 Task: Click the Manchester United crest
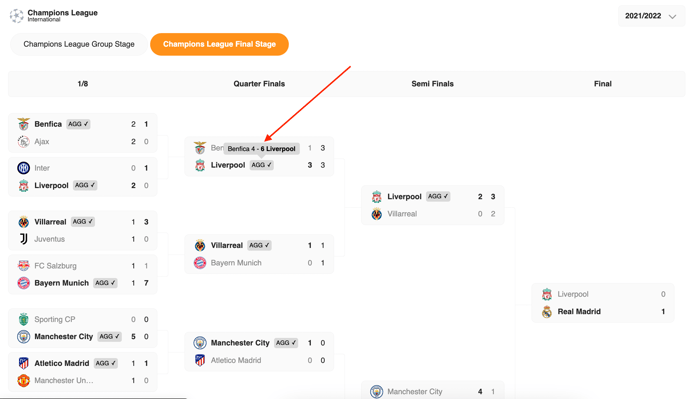[x=23, y=381]
